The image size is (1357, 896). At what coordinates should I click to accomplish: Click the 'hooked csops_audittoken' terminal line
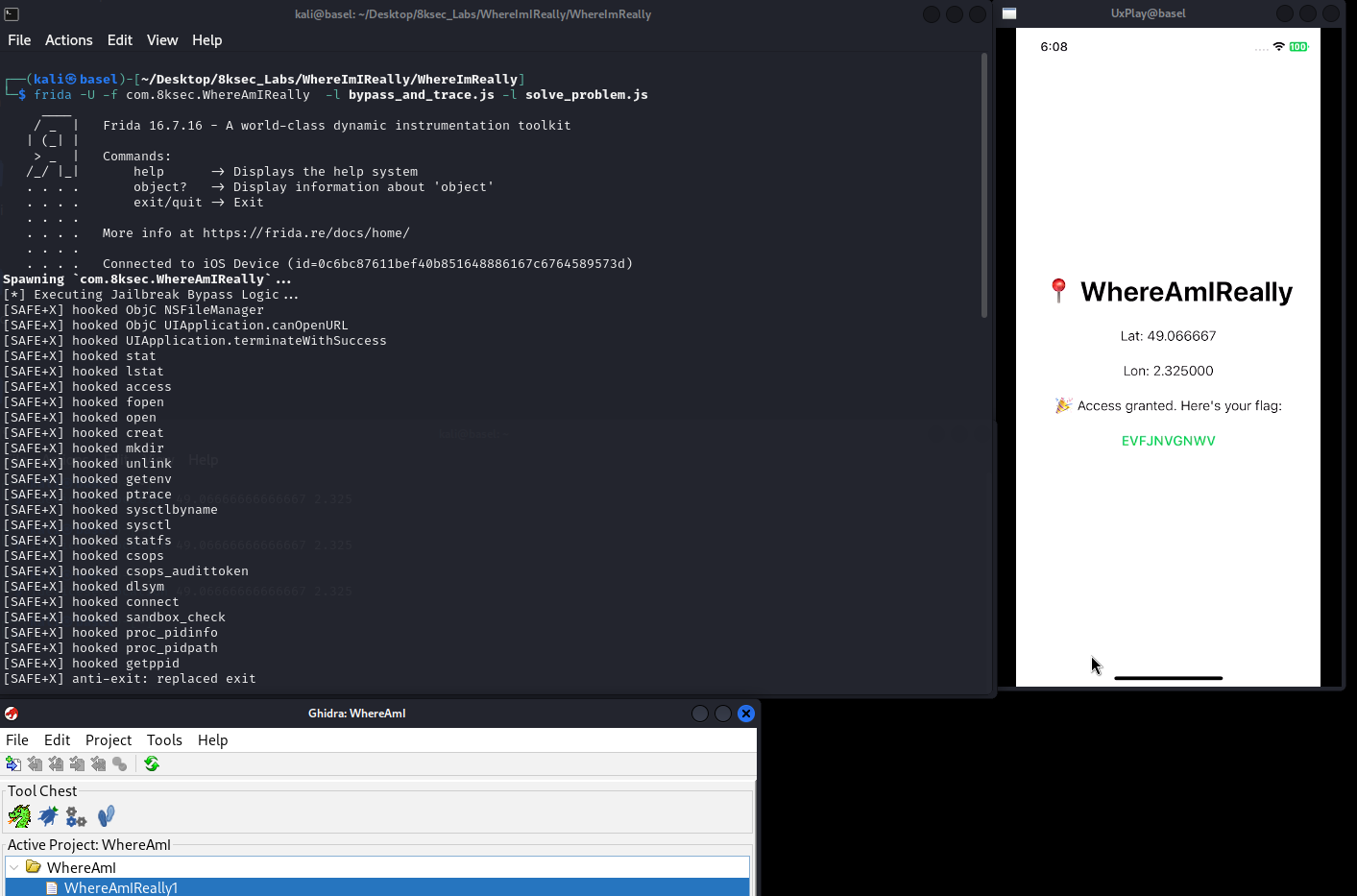pyautogui.click(x=126, y=571)
